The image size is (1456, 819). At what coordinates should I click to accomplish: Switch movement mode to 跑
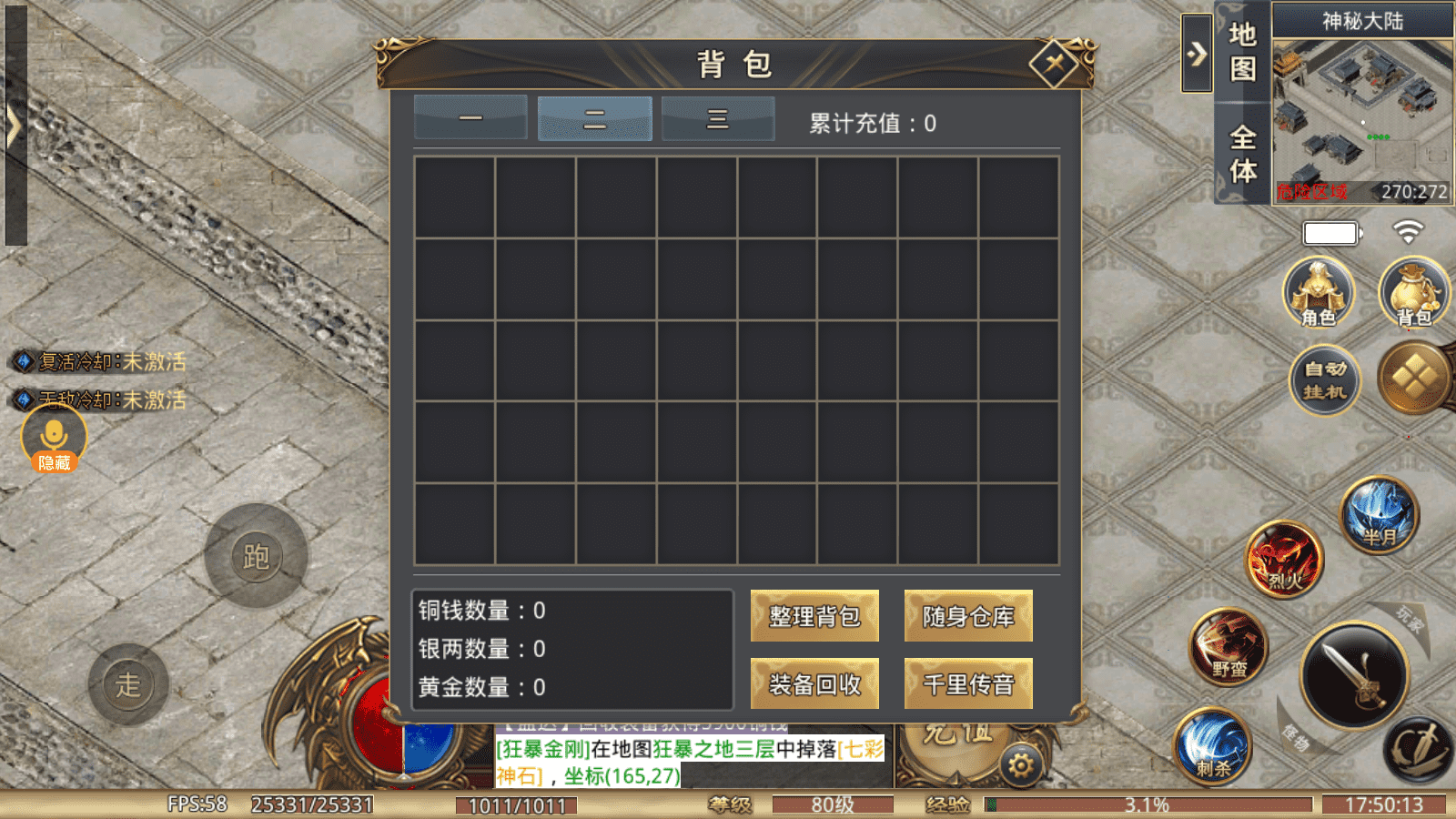click(256, 556)
